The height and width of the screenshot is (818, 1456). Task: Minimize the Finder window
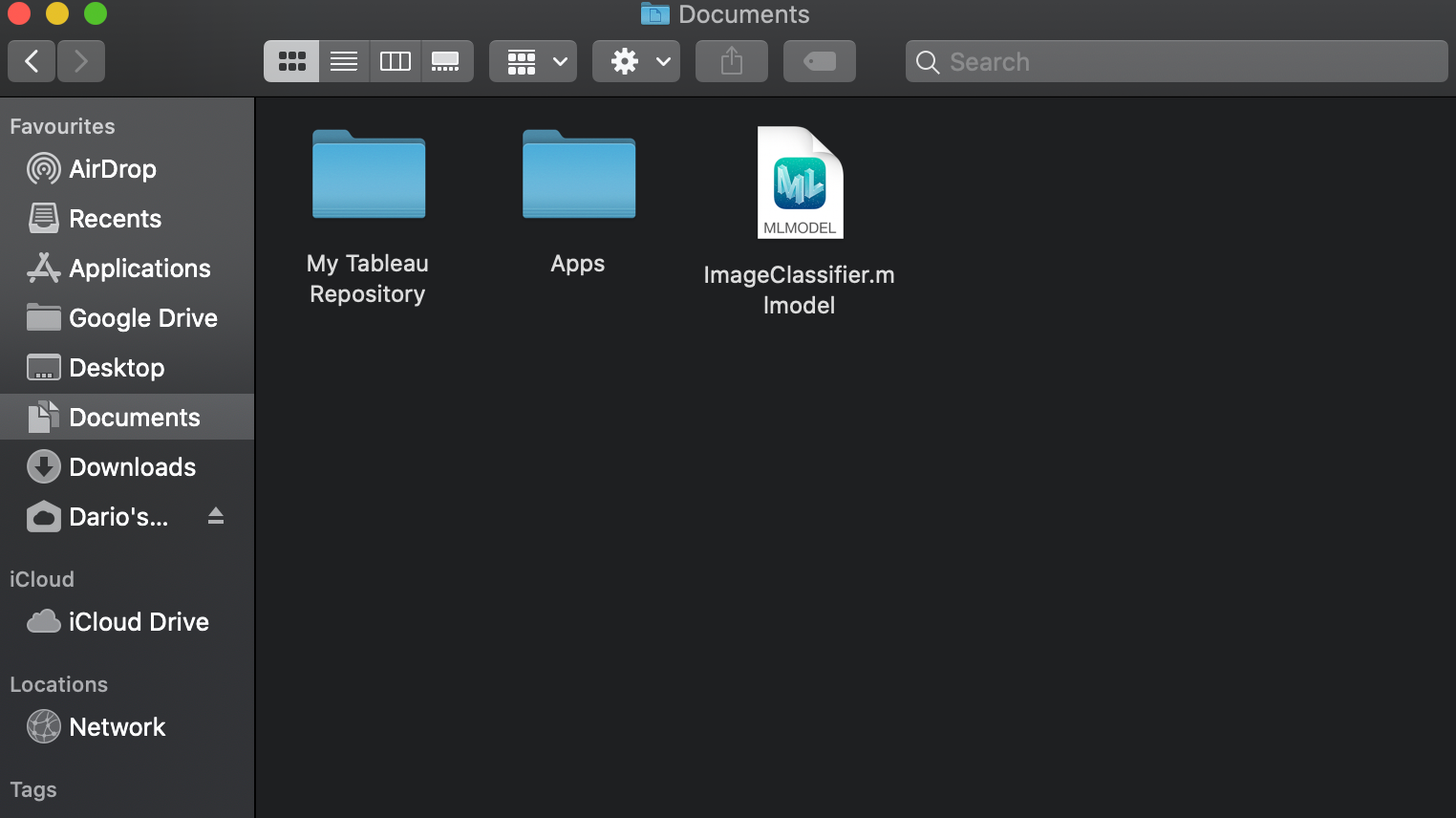(57, 13)
